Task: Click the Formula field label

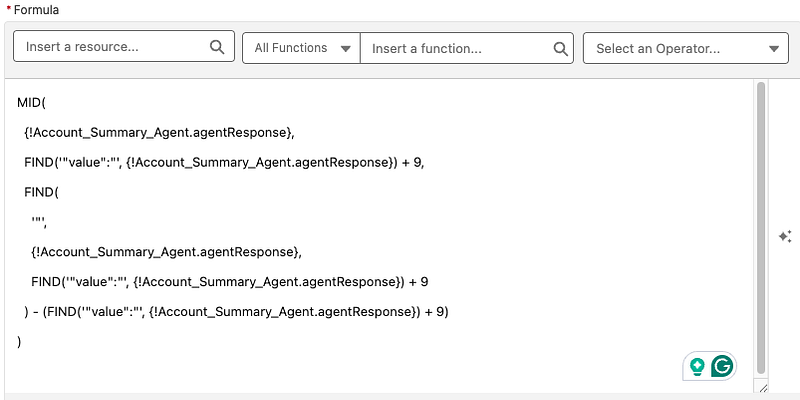Action: point(36,10)
